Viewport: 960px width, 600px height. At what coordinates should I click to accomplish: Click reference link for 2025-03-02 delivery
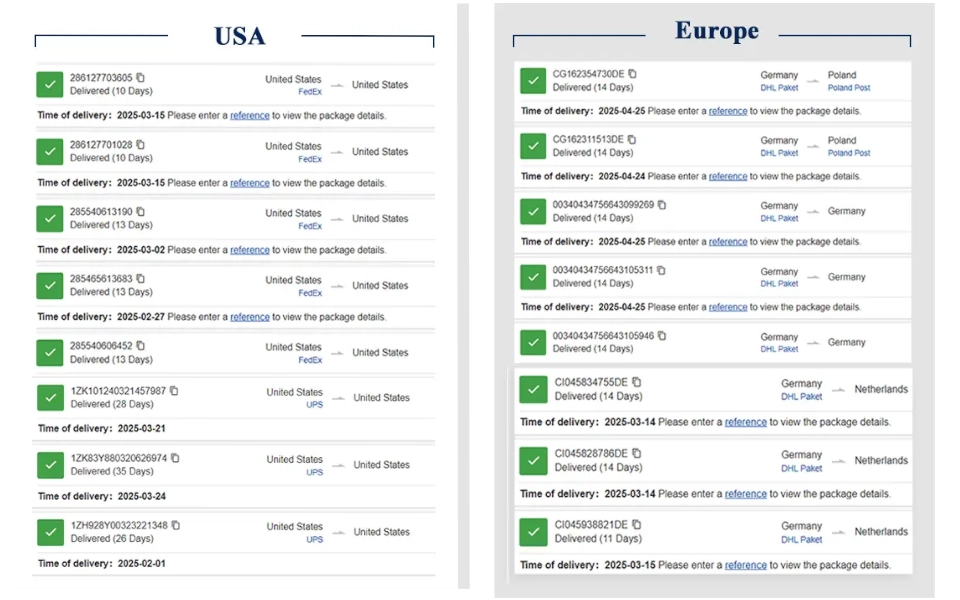point(250,250)
